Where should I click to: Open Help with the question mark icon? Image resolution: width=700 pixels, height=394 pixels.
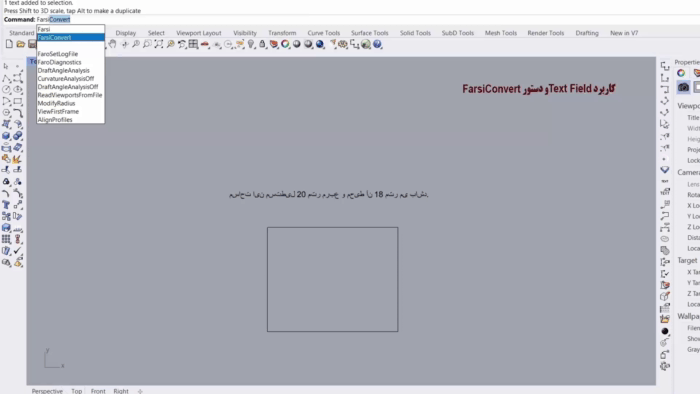coord(377,44)
